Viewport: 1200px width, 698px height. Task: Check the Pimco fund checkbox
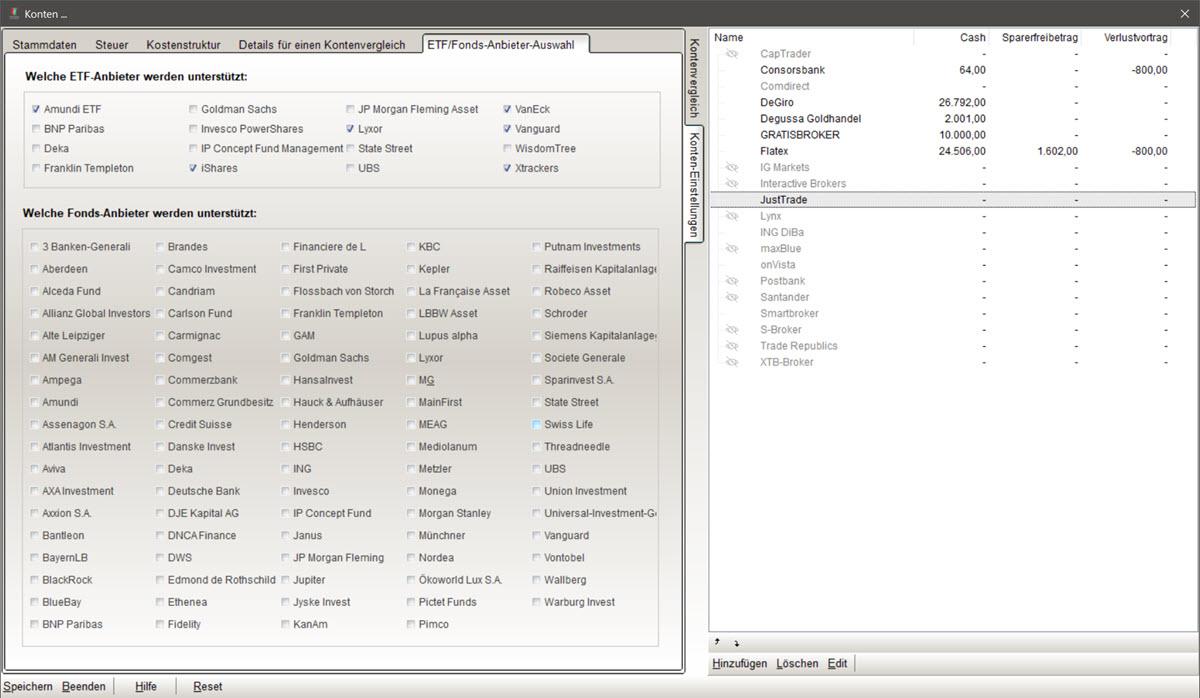coord(411,624)
